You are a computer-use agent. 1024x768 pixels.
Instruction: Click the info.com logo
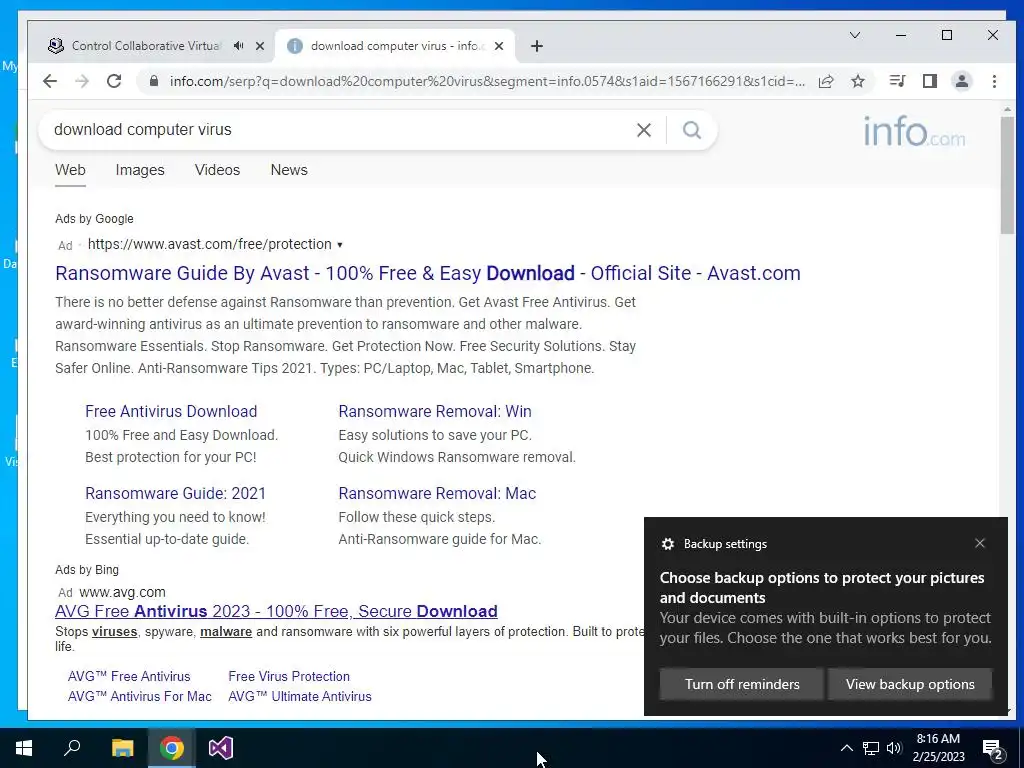(914, 131)
